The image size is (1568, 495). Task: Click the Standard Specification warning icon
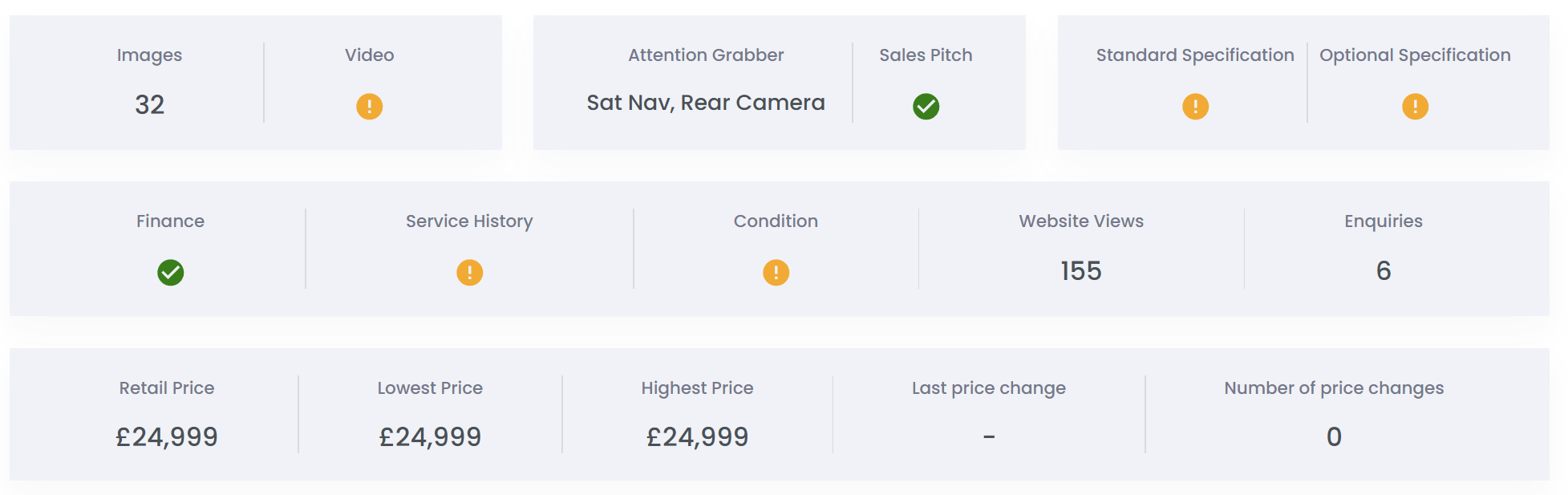tap(1195, 106)
